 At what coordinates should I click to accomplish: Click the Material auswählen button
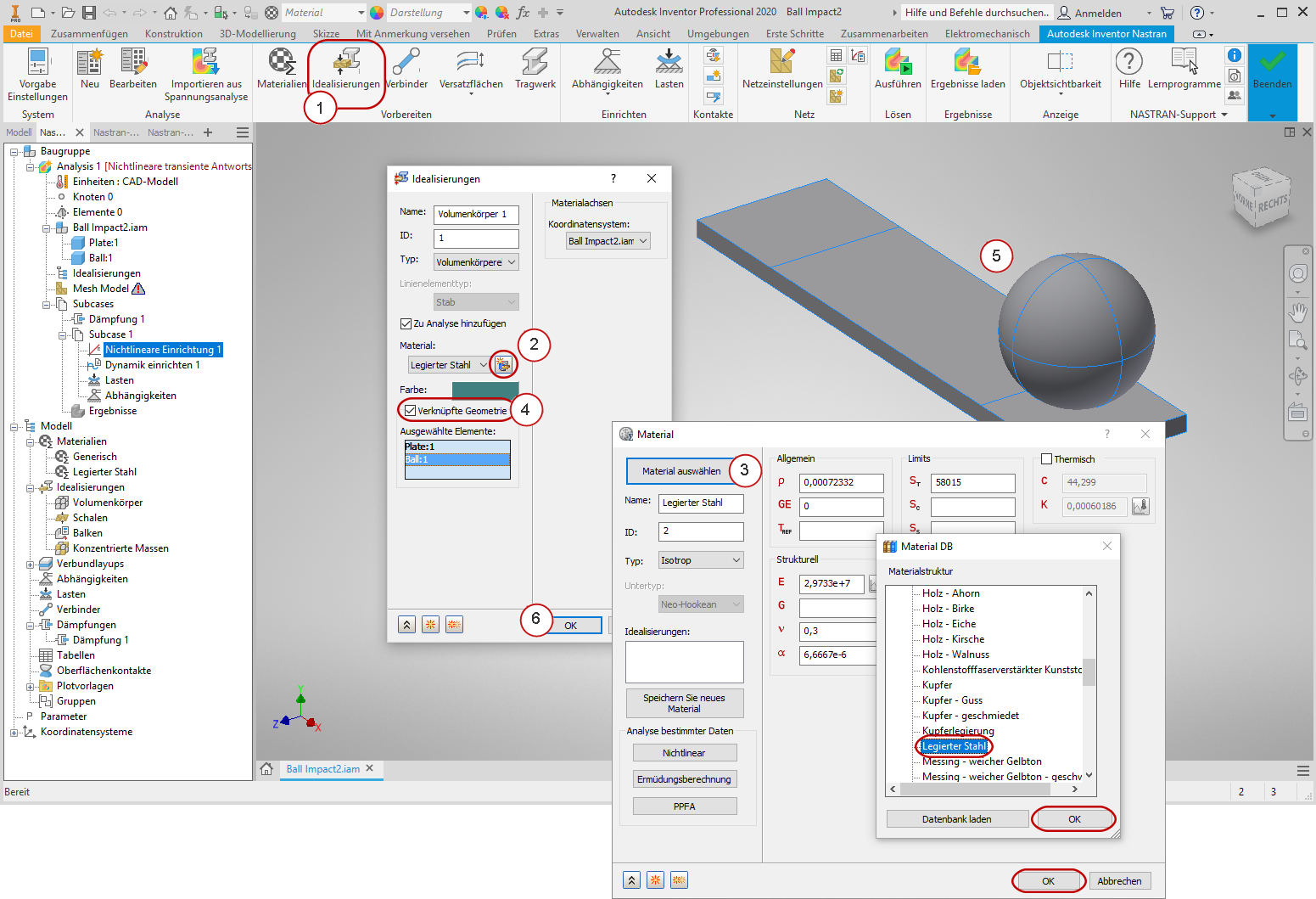click(x=681, y=471)
